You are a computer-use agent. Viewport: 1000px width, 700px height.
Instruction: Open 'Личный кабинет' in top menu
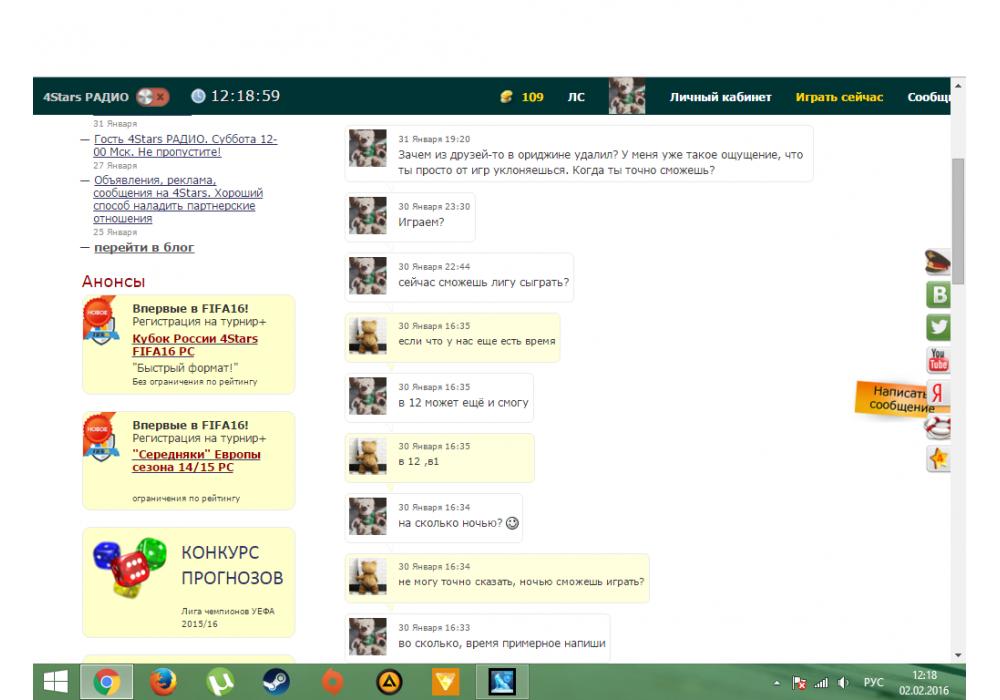(x=720, y=97)
